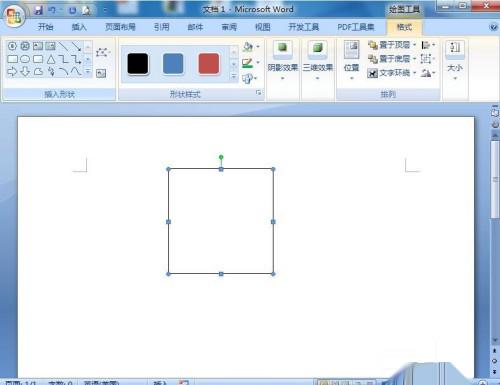Click the Shape Outline pen icon
The height and width of the screenshot is (385, 500).
(247, 63)
